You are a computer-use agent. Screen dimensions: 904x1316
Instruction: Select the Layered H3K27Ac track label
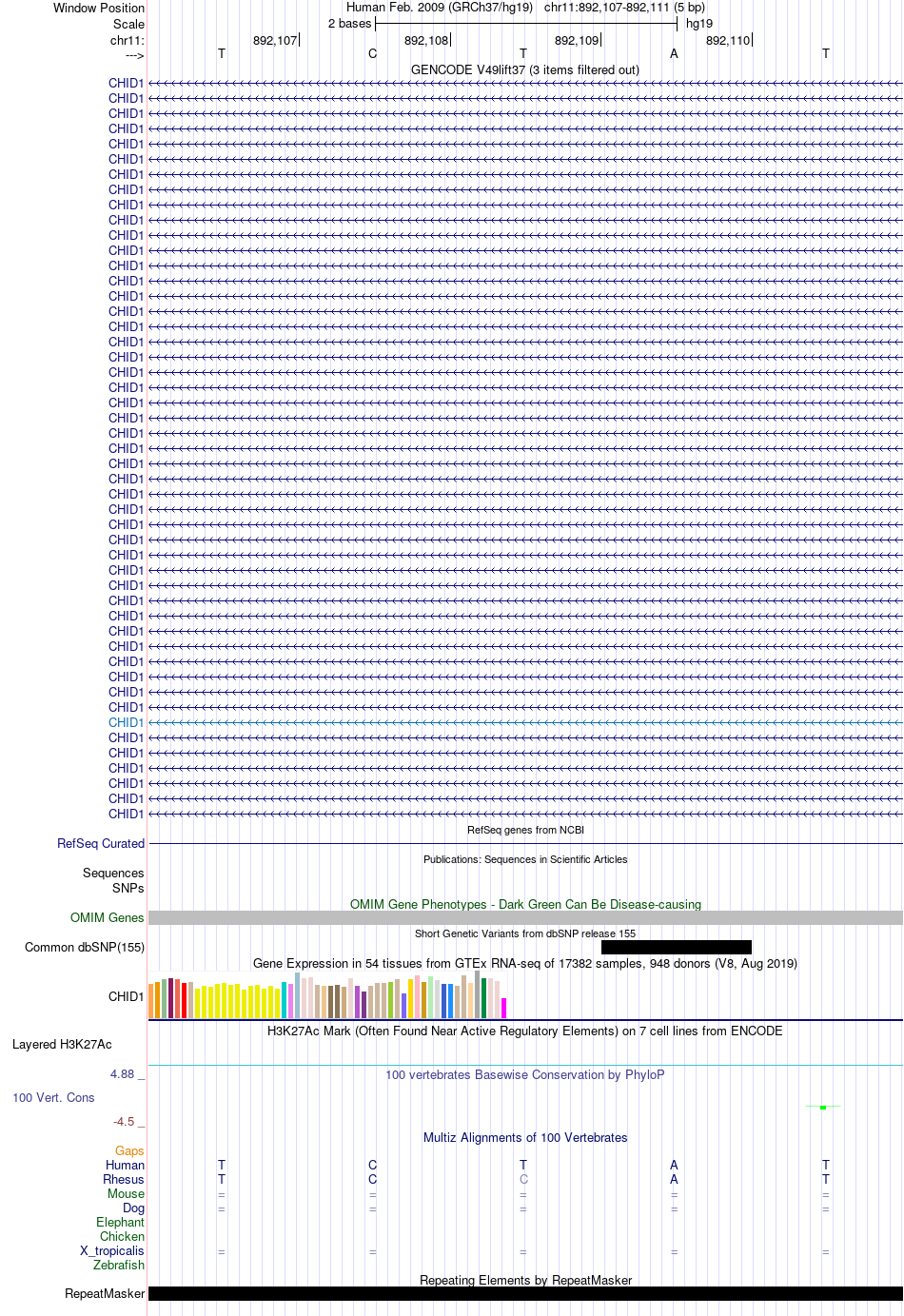click(62, 1044)
